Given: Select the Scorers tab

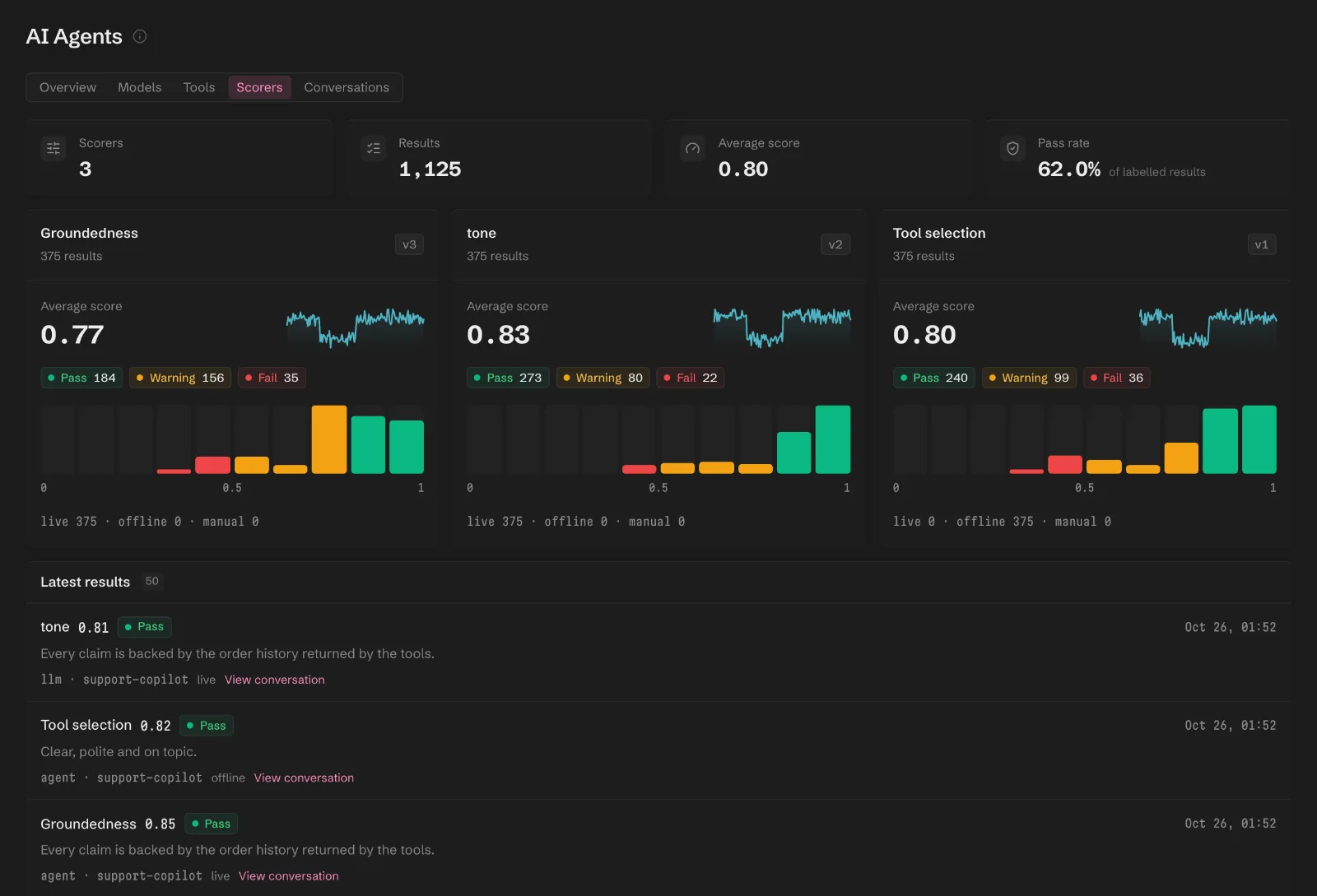Looking at the screenshot, I should point(259,87).
